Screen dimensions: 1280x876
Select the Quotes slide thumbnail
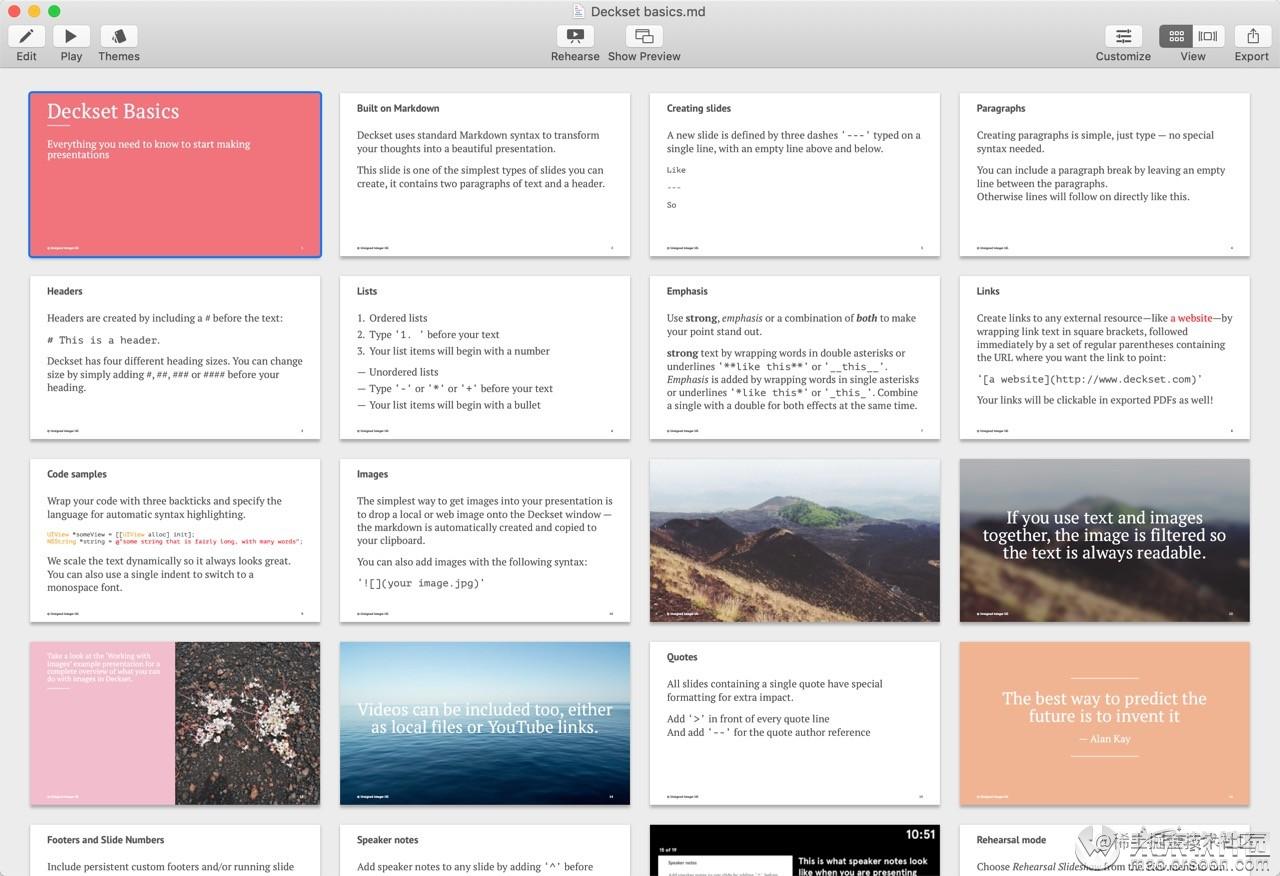point(795,724)
